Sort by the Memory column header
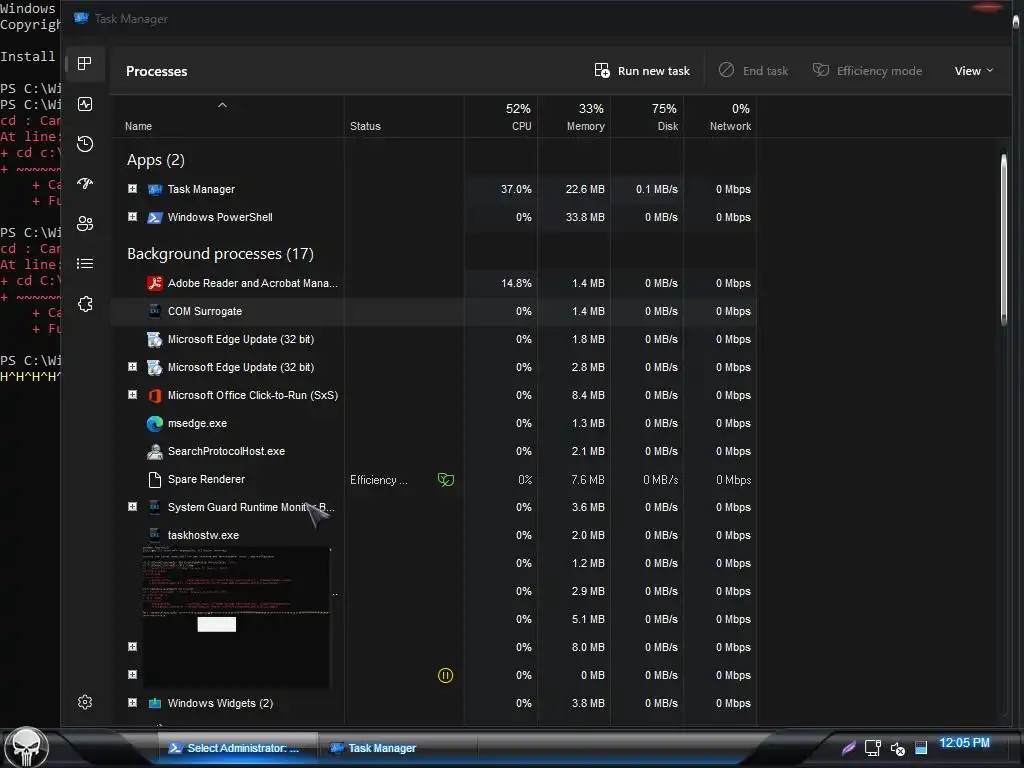This screenshot has width=1024, height=768. [x=575, y=117]
